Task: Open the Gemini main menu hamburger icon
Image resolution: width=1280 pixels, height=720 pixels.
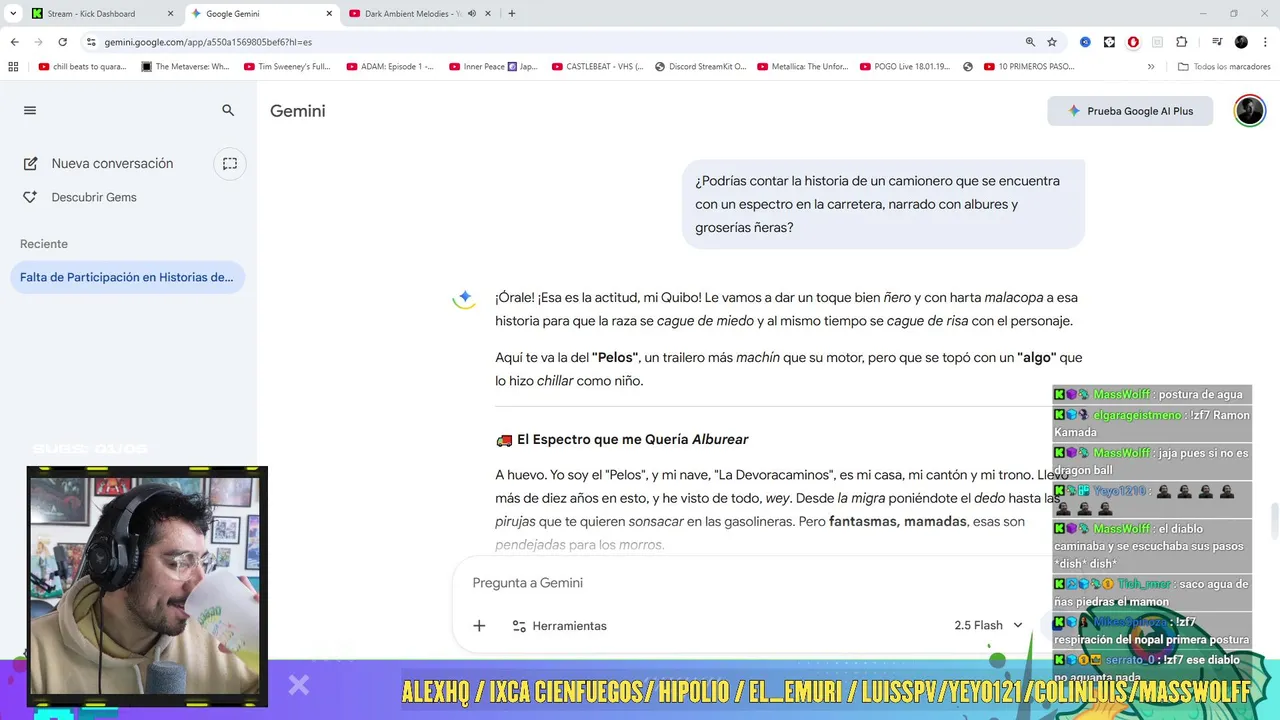Action: 30,111
